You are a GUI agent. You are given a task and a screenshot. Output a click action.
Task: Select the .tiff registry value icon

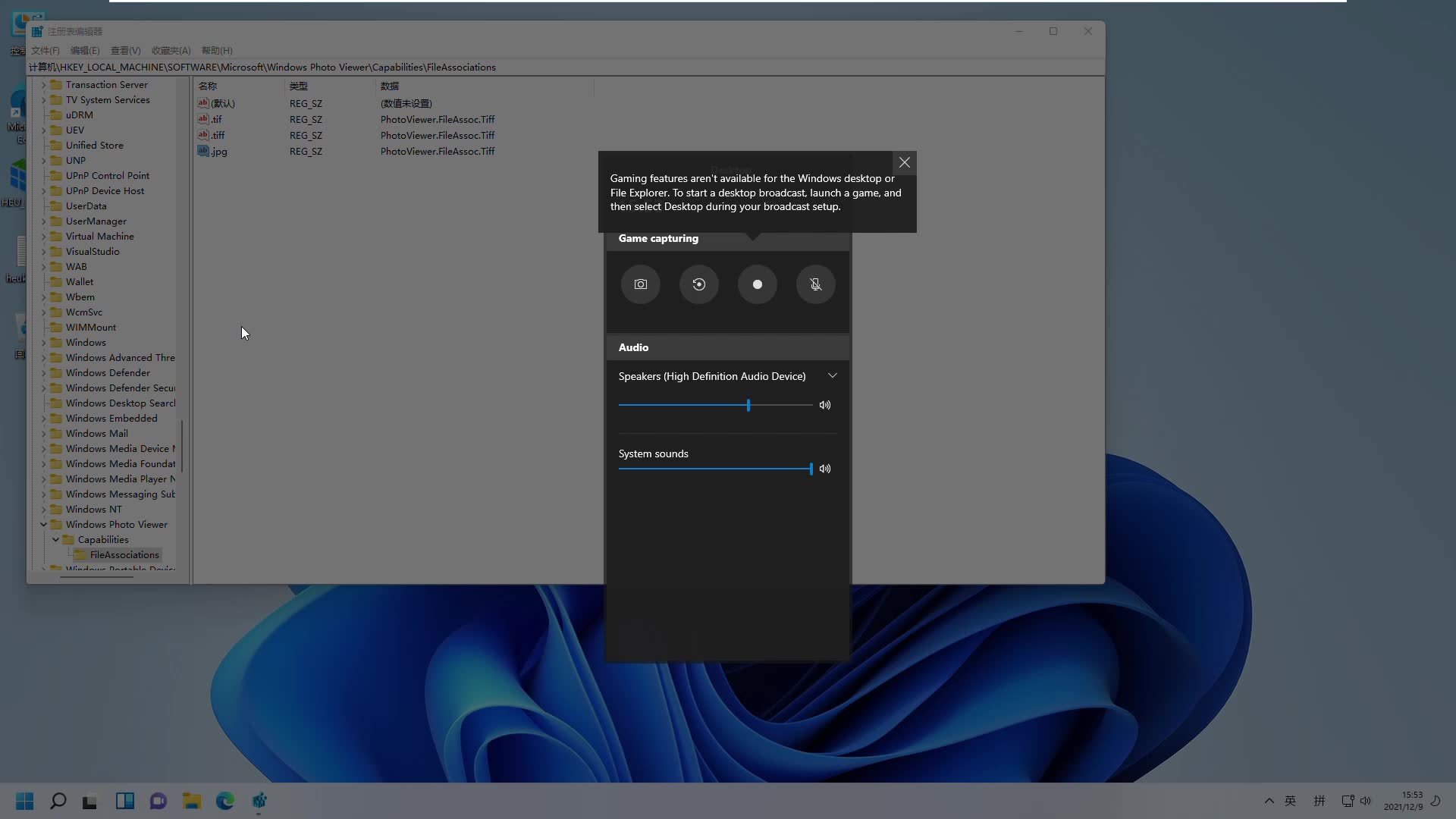[x=203, y=135]
